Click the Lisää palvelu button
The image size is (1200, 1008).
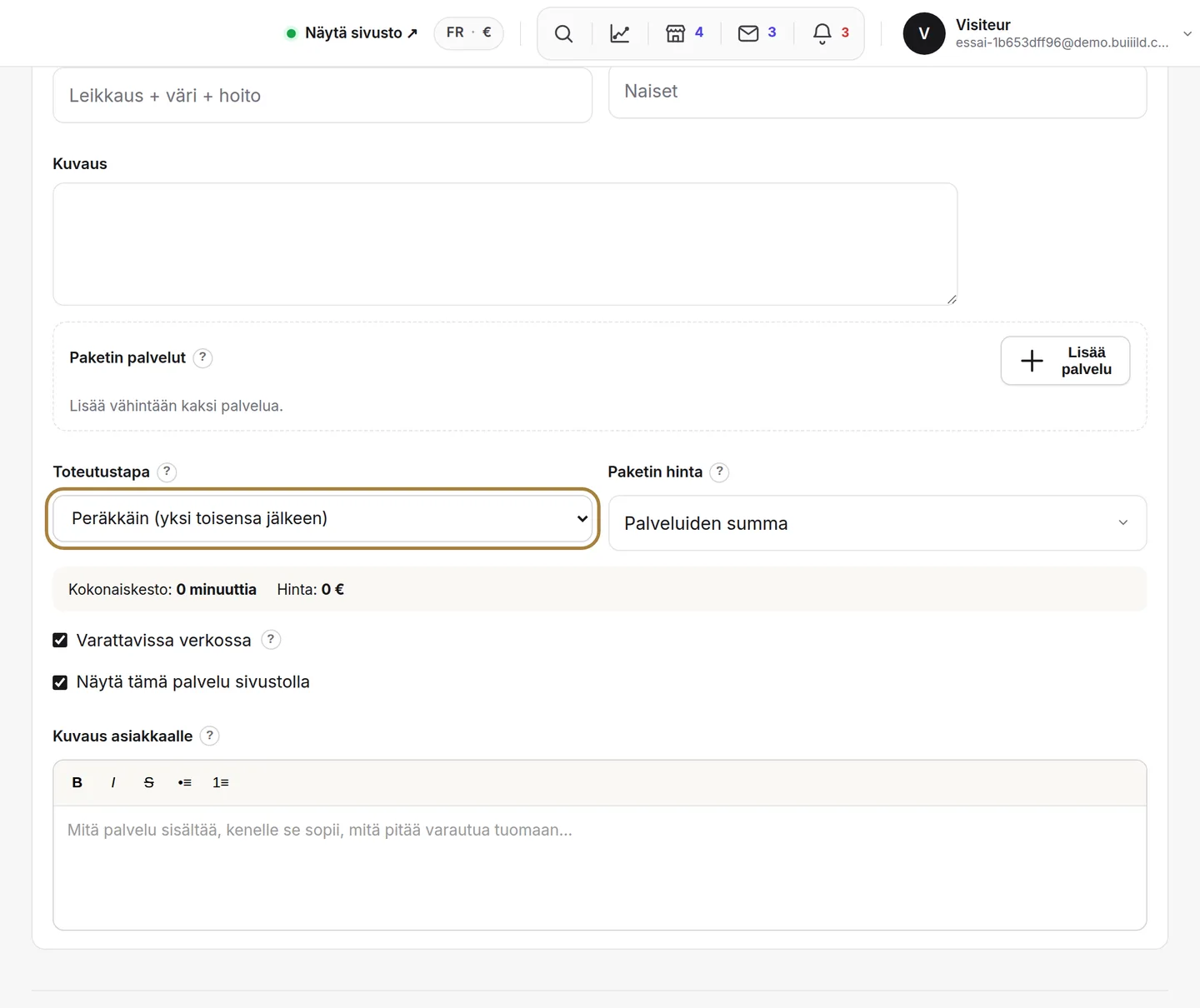pos(1065,361)
